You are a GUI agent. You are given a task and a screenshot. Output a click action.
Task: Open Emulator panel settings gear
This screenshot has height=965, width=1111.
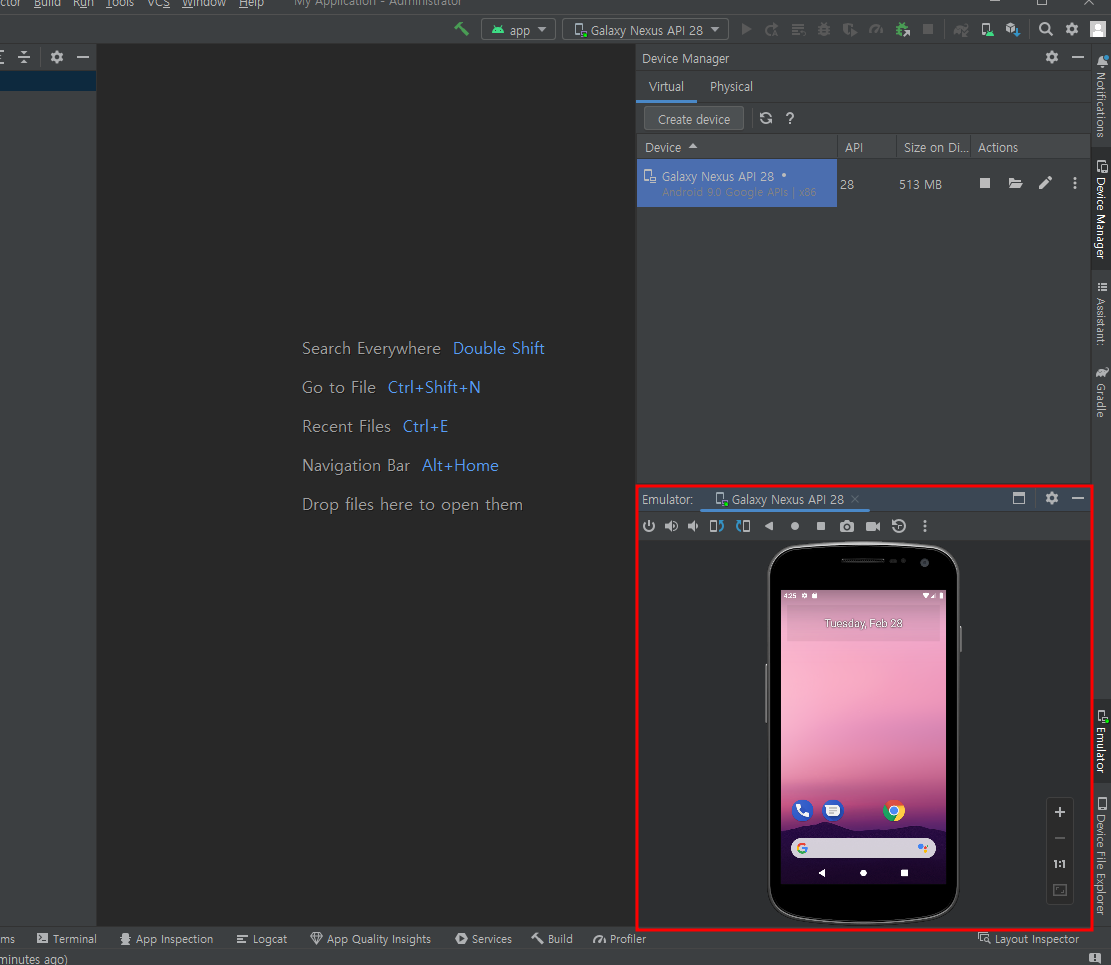pos(1051,498)
